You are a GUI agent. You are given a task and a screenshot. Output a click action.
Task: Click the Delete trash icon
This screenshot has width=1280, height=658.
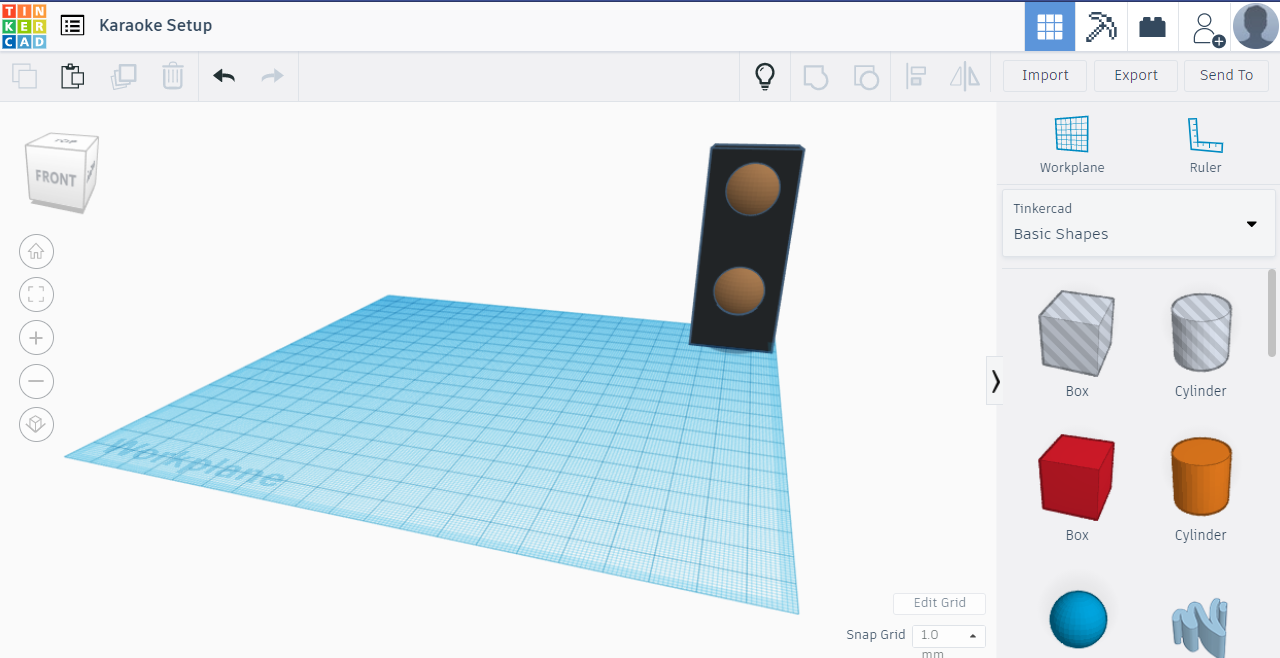tap(173, 76)
